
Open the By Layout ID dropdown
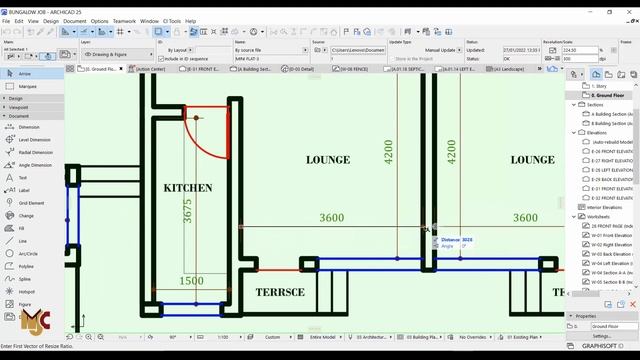point(191,50)
